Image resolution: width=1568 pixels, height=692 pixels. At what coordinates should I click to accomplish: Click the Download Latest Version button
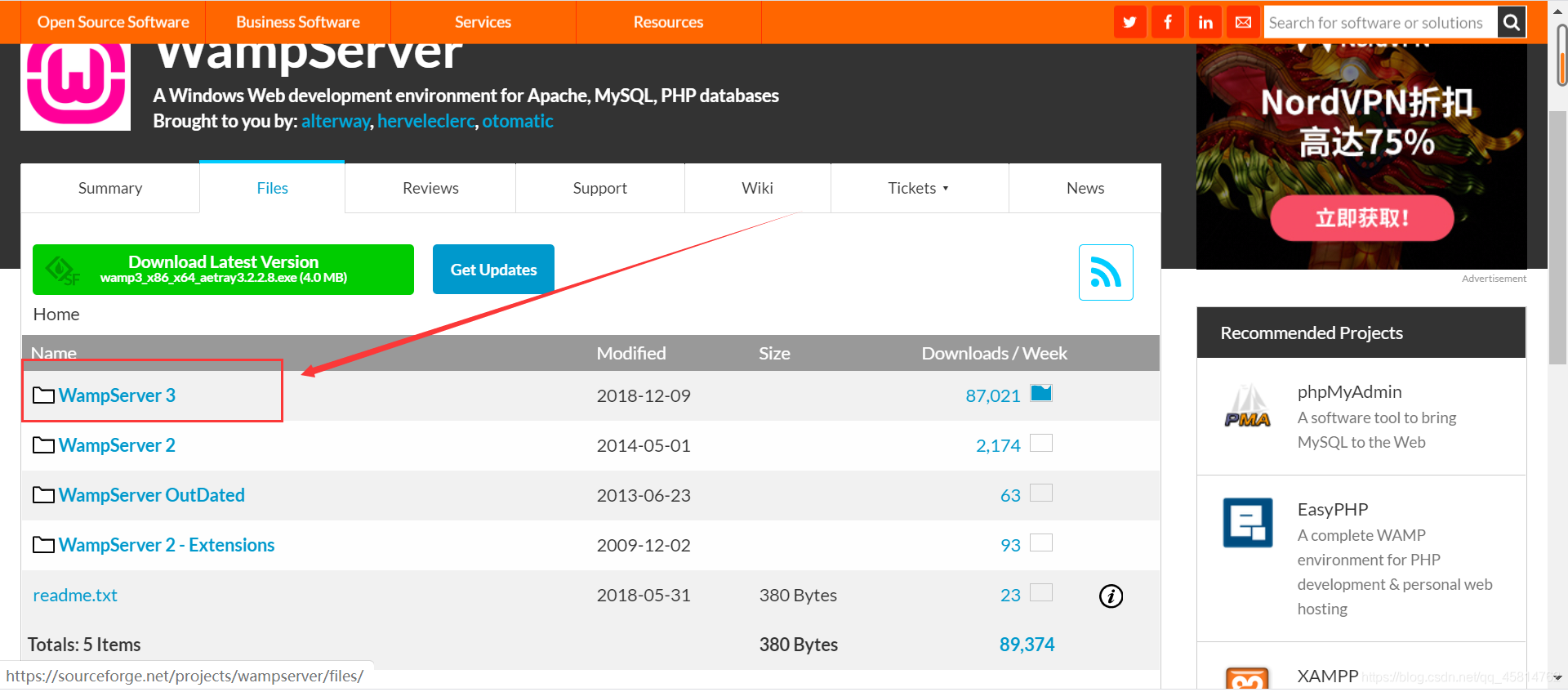pyautogui.click(x=223, y=270)
